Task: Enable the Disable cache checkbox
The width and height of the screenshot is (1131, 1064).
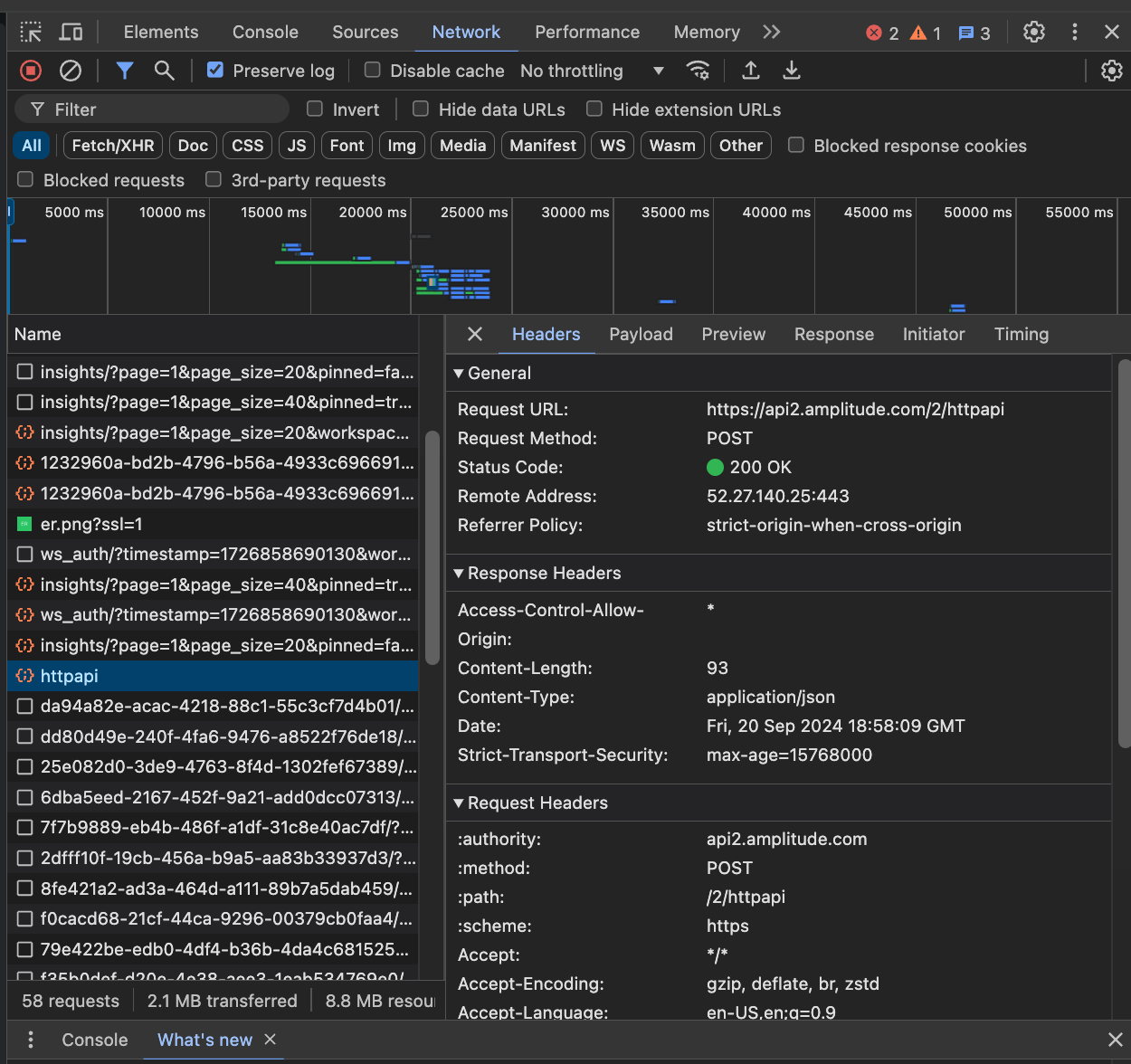Action: [372, 70]
